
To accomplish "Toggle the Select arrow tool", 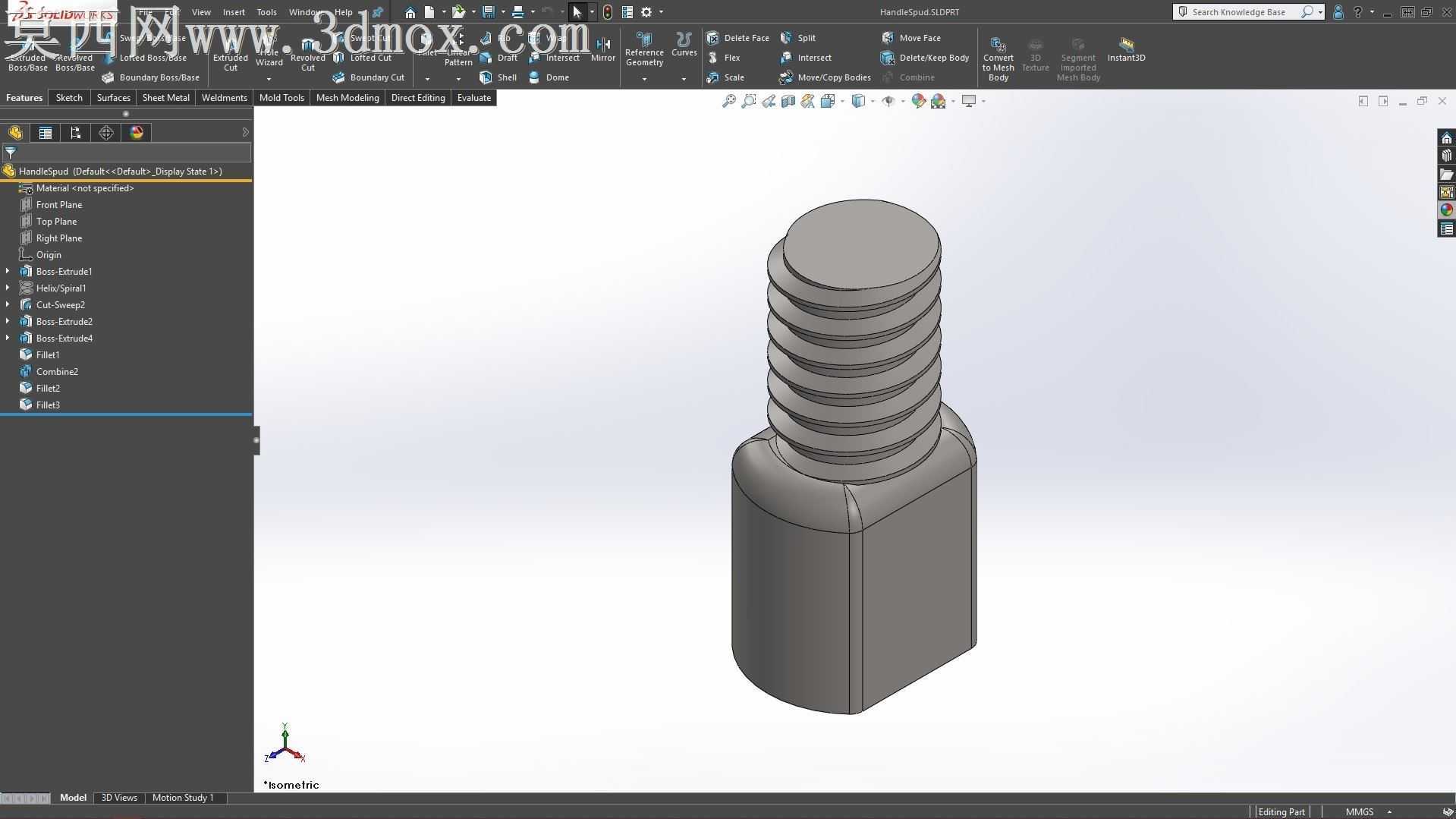I will click(577, 12).
